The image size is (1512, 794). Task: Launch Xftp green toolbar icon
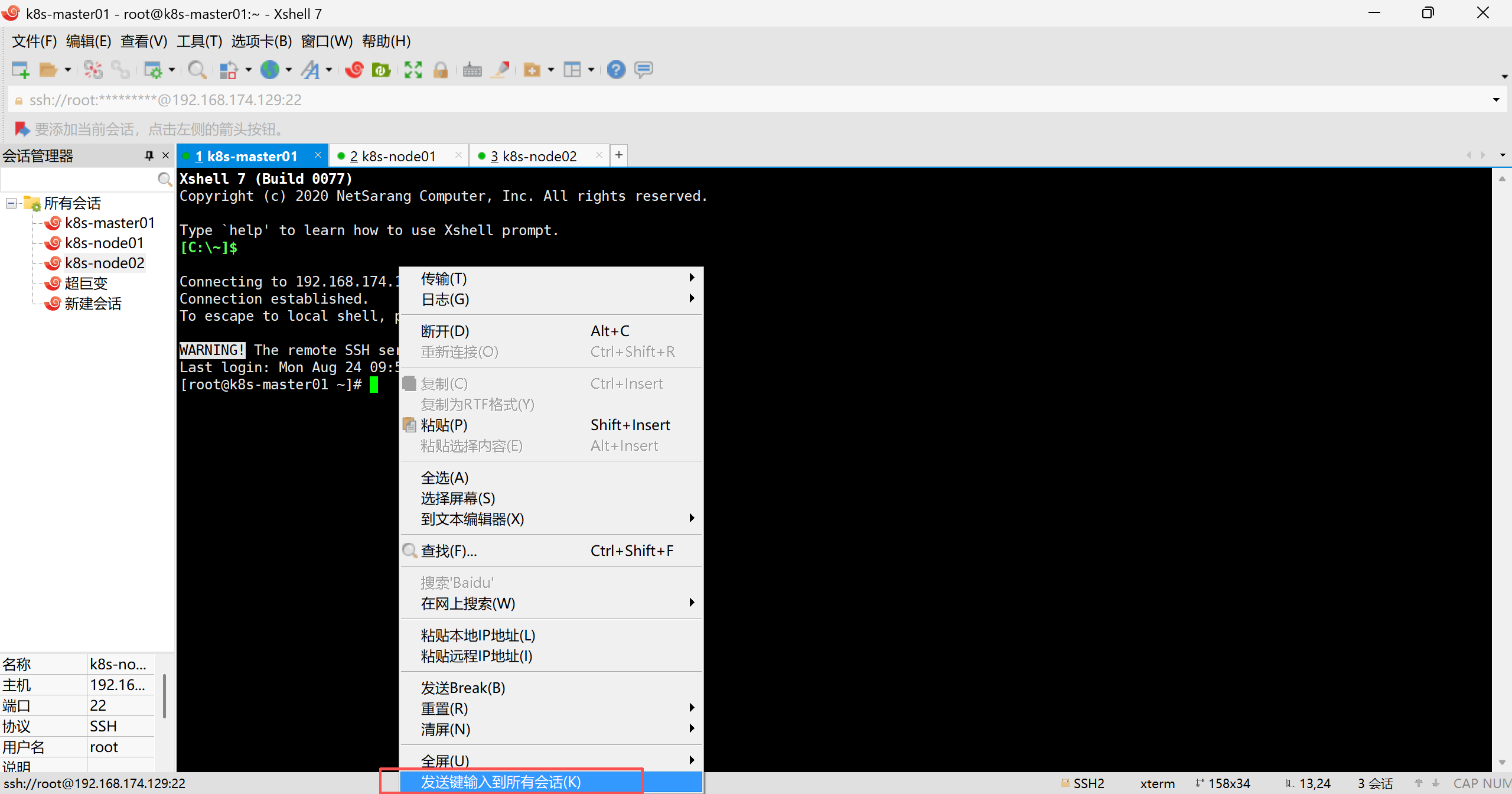point(381,70)
